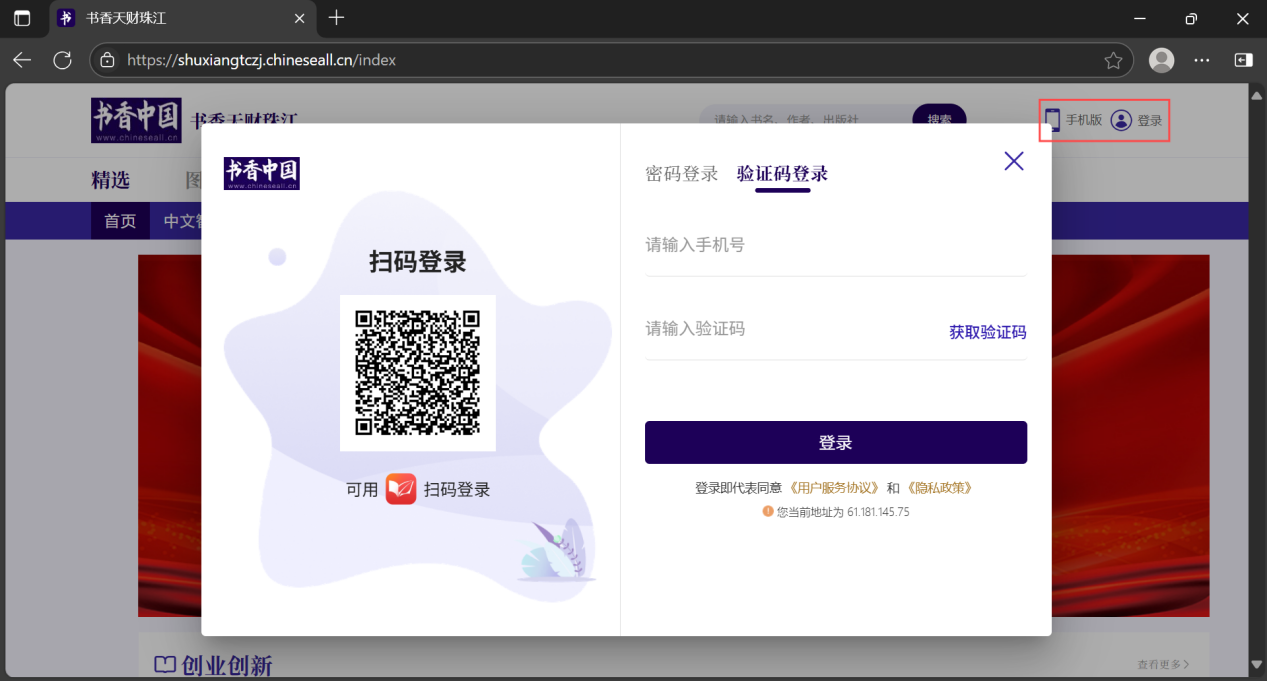
Task: Click the verification code input field
Action: [790, 329]
